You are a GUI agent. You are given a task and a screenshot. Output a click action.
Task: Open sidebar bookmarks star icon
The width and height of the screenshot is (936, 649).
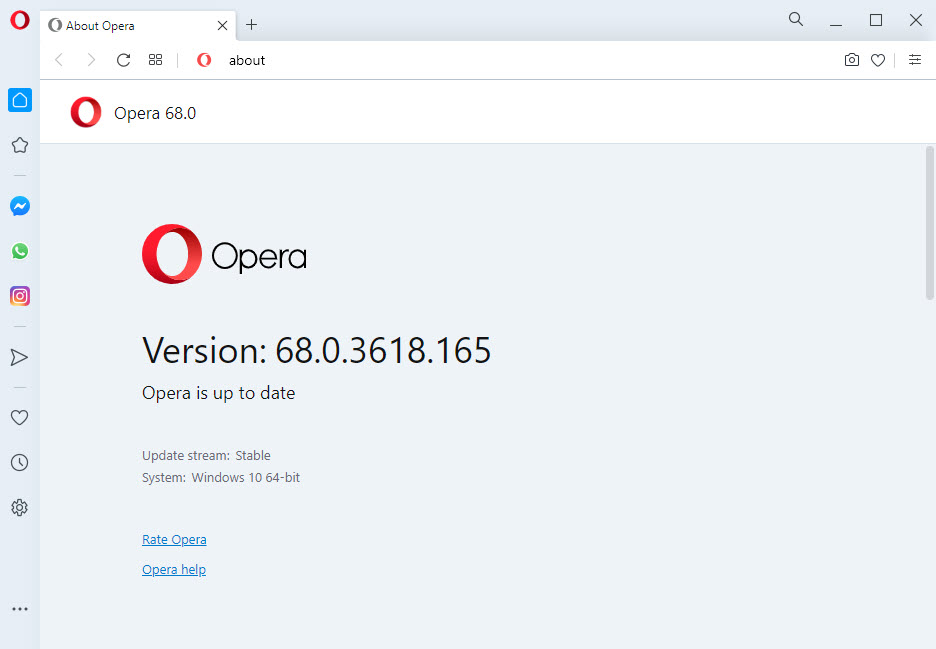tap(20, 145)
